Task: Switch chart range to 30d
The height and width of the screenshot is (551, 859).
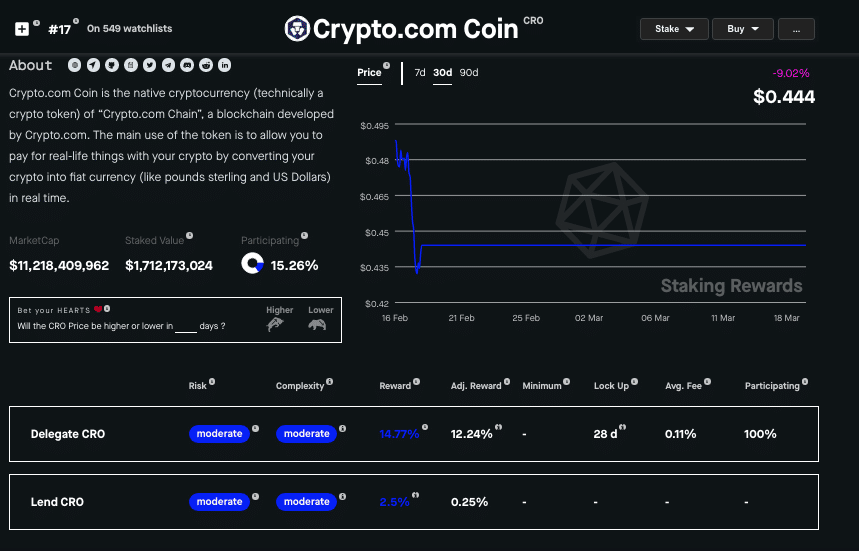Action: pyautogui.click(x=442, y=73)
